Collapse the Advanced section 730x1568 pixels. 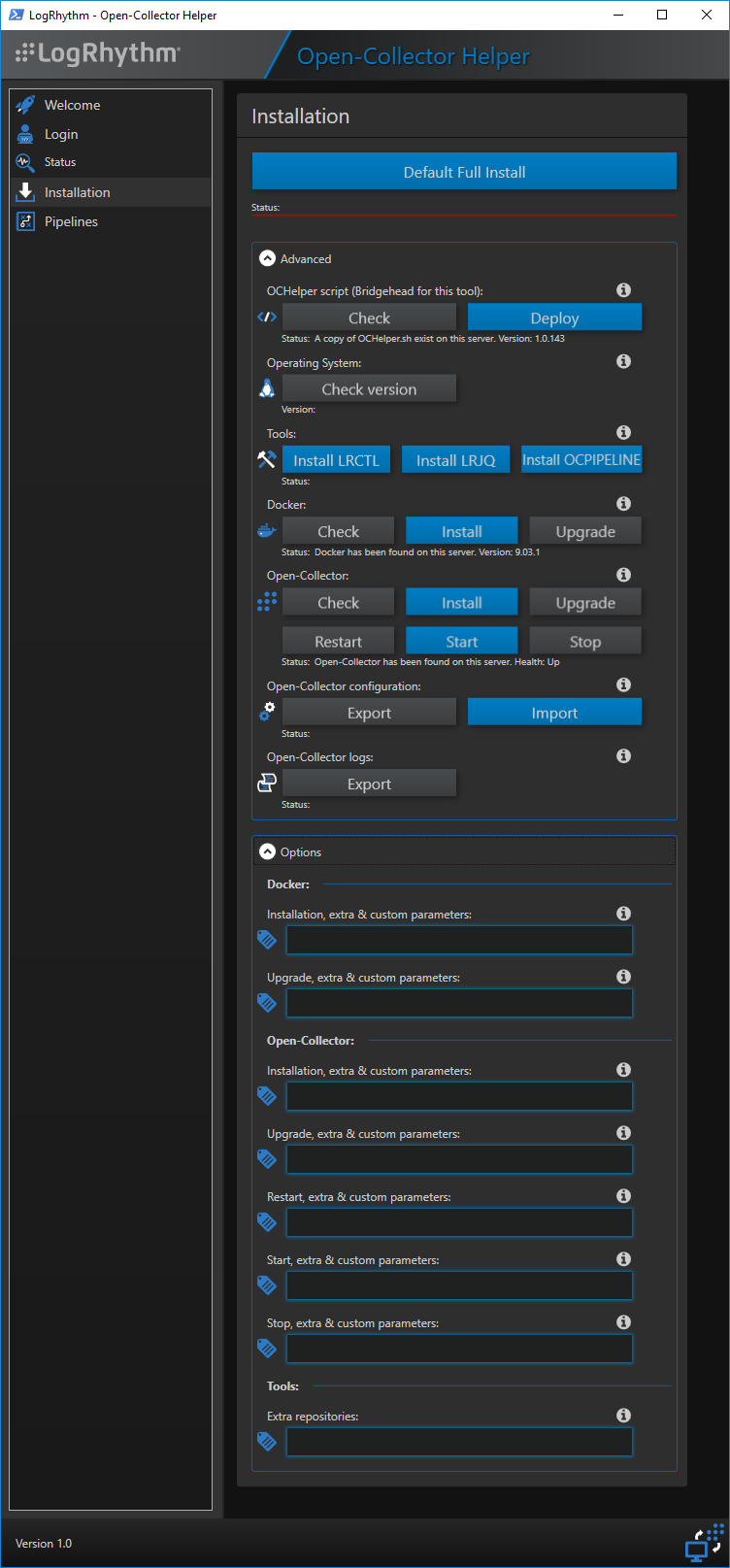pos(267,259)
